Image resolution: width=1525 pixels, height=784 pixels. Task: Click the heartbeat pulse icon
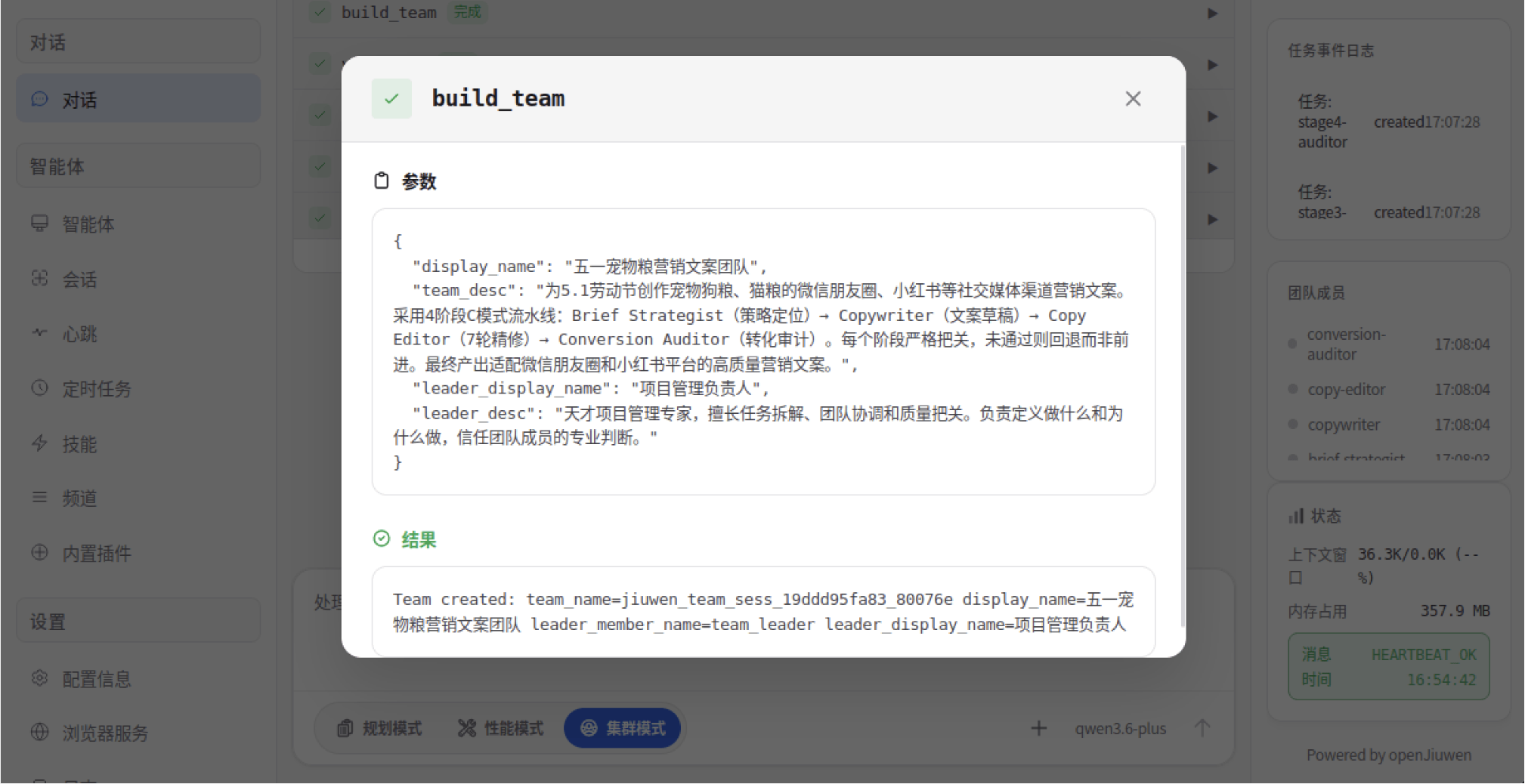click(39, 332)
